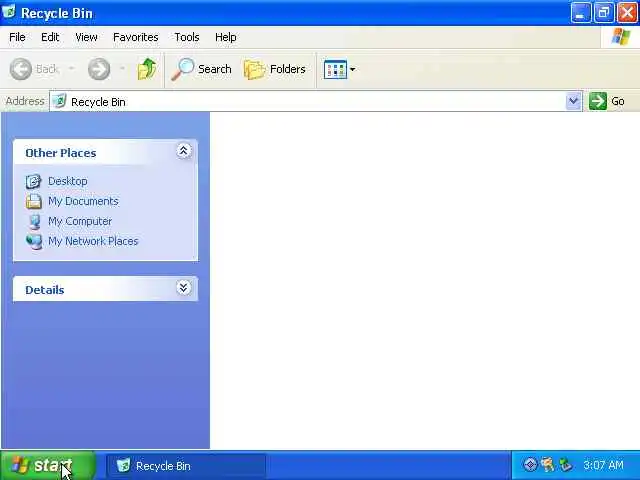Open the My Documents link

tap(83, 201)
